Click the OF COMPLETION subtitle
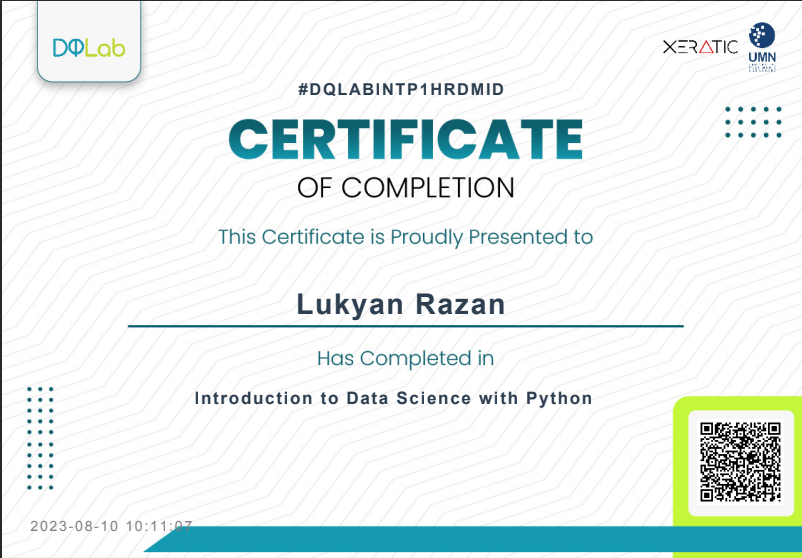The width and height of the screenshot is (802, 558). click(x=405, y=187)
